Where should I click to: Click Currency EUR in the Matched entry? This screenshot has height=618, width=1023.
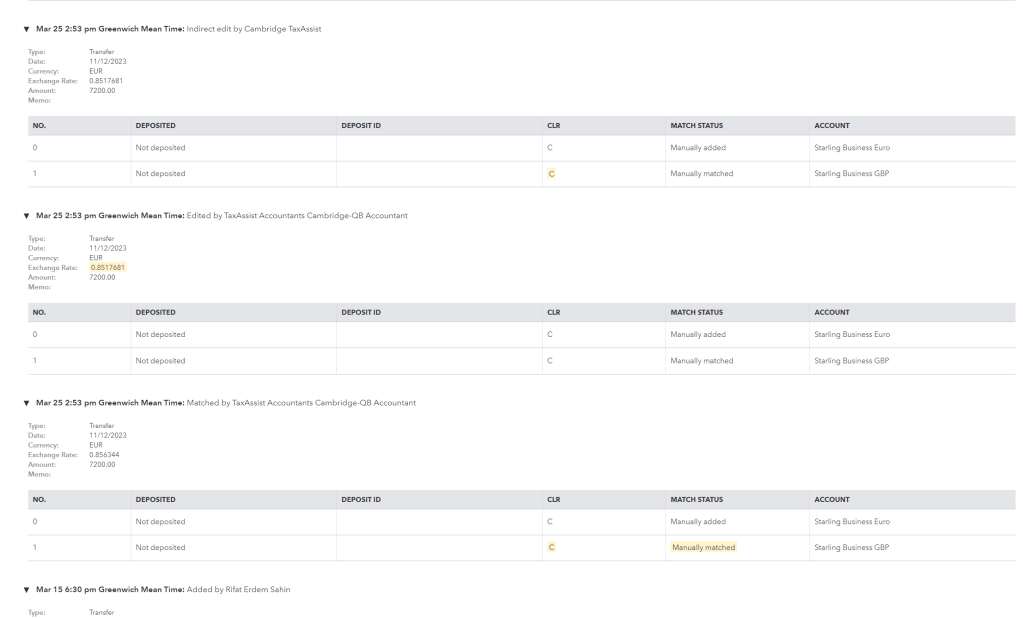point(96,445)
